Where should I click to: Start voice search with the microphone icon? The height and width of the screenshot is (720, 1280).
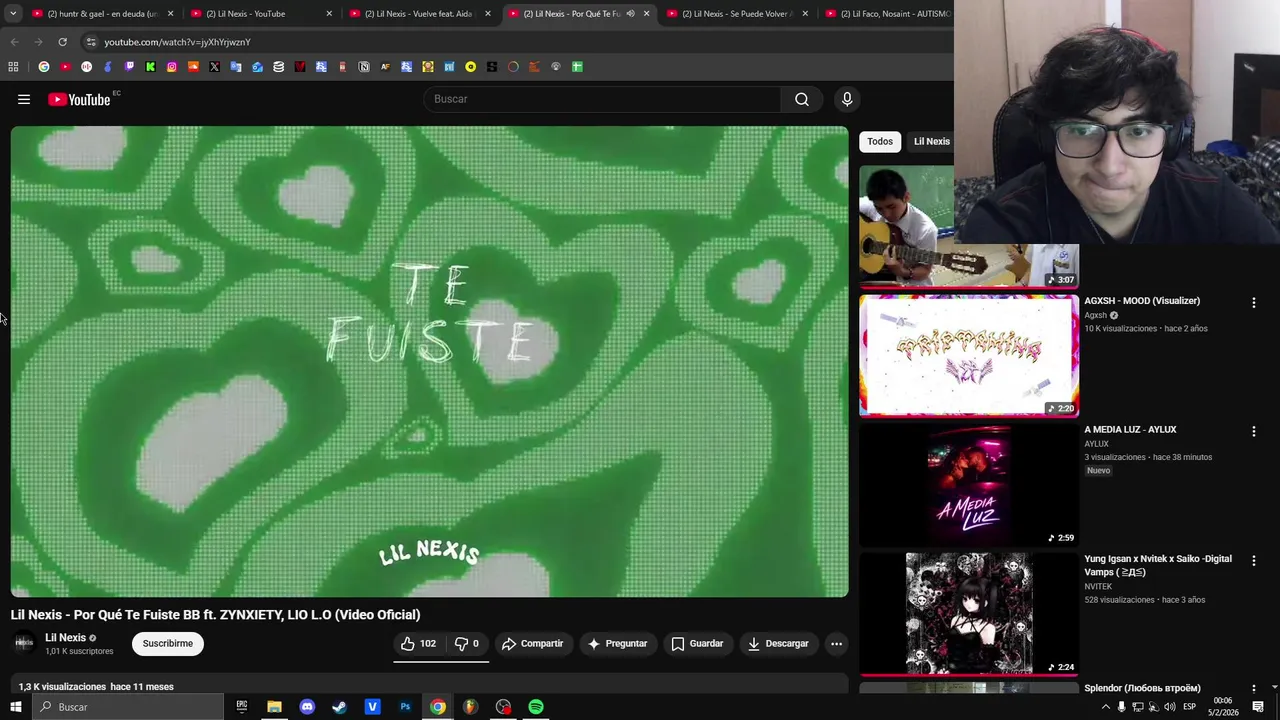847,99
